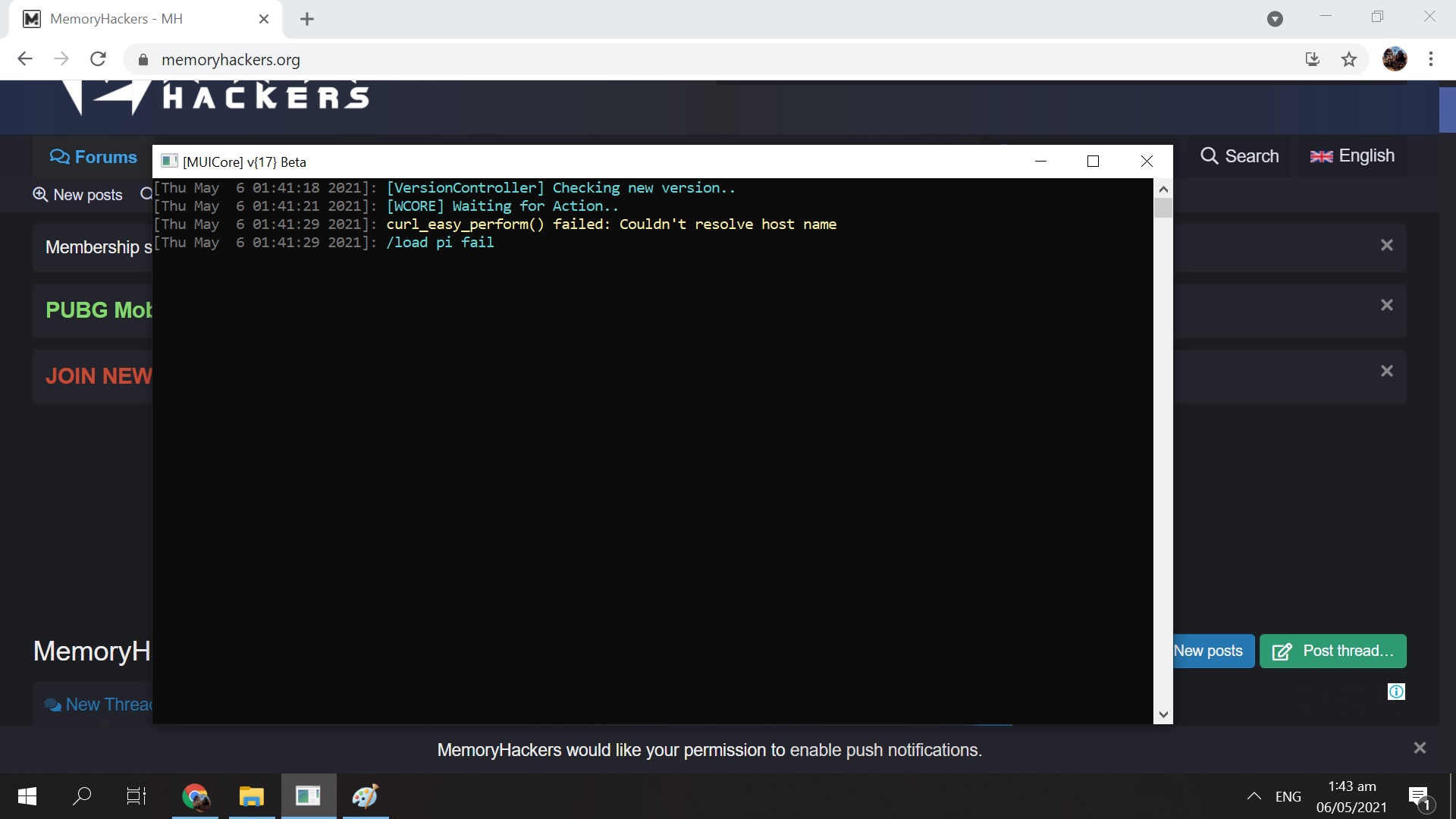Reload the memoryhackers.org page
This screenshot has width=1456, height=819.
tap(98, 59)
